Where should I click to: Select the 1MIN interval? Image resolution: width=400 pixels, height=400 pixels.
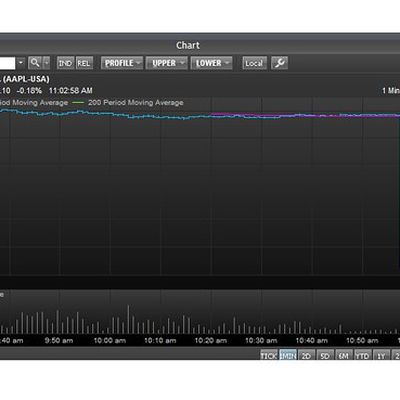(x=288, y=355)
